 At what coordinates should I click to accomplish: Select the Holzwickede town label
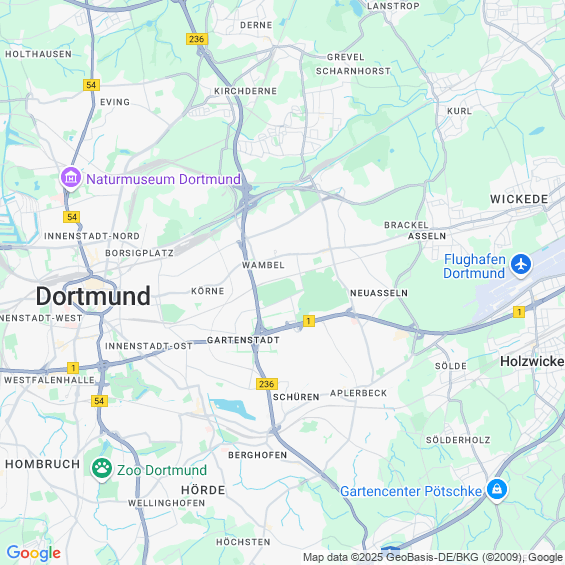point(533,361)
